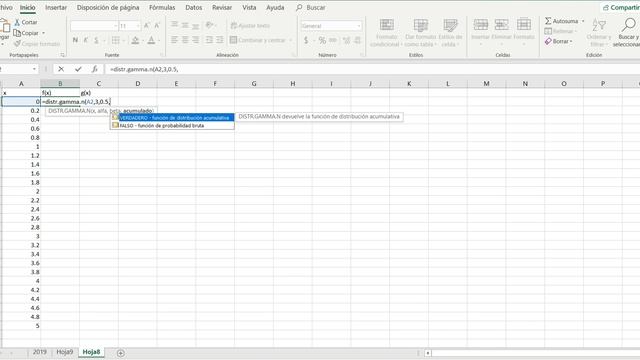The height and width of the screenshot is (360, 640).
Task: Select sheet tab Hoja8
Action: click(91, 352)
